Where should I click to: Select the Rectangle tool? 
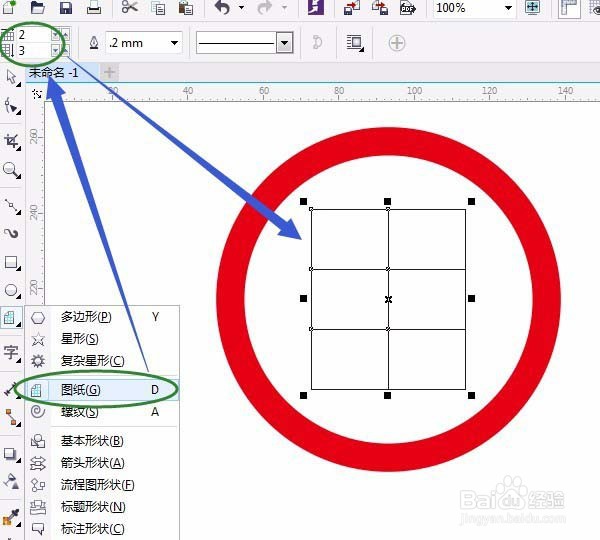[11, 263]
